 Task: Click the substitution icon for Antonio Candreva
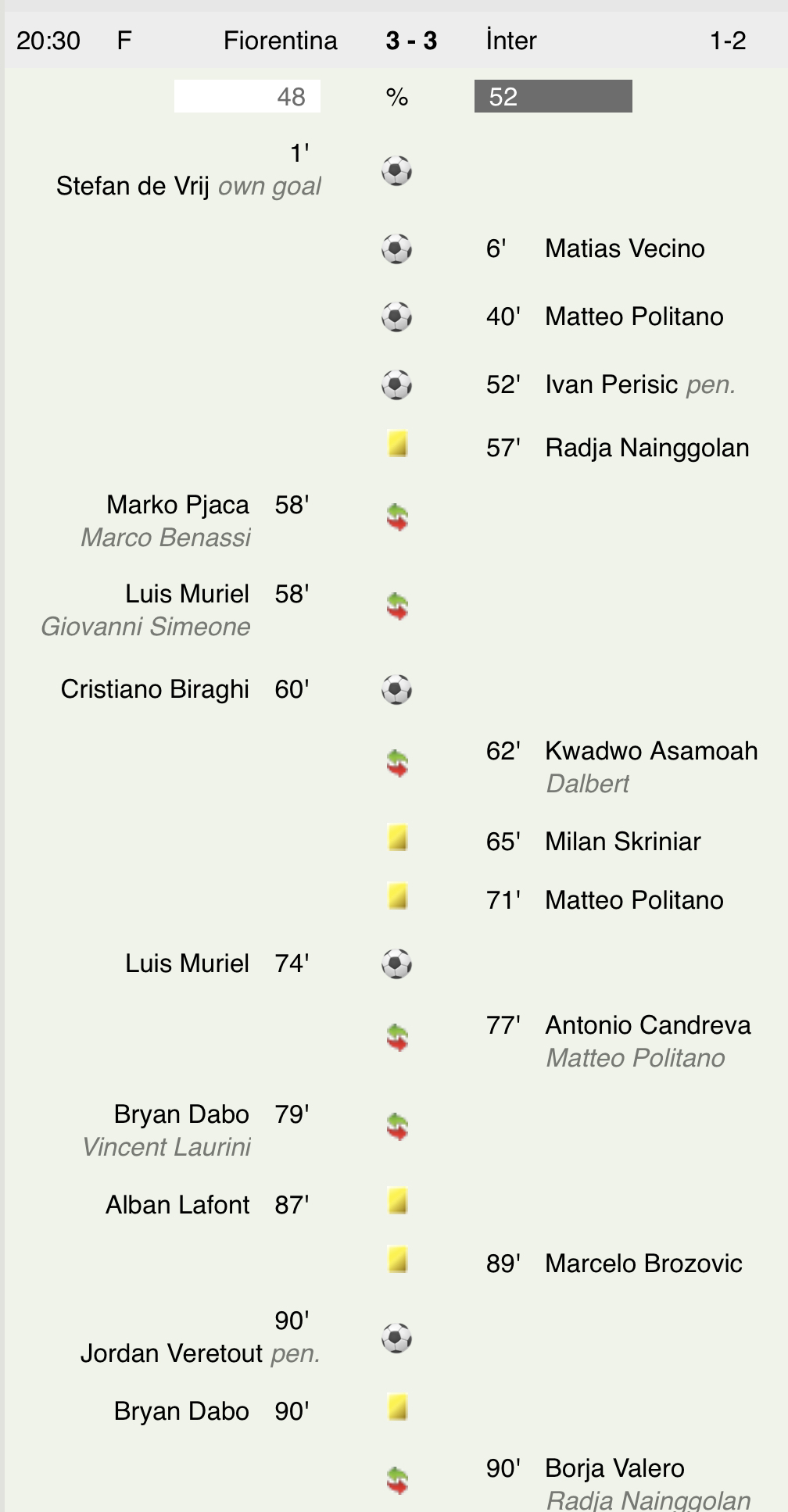(397, 1038)
